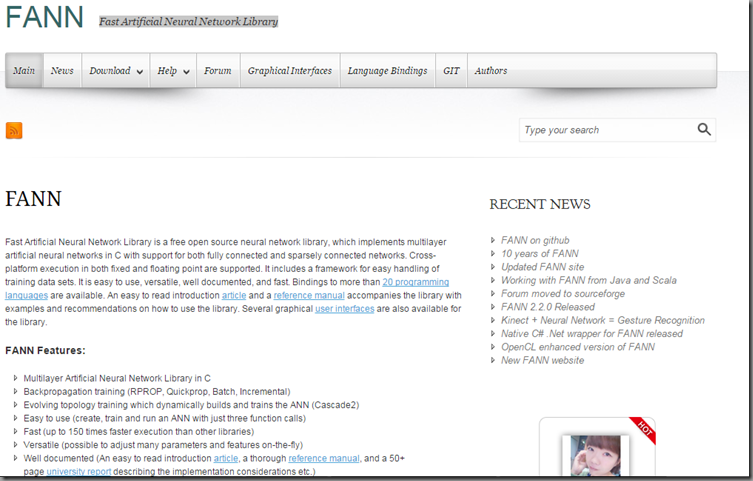Expand the Help menu arrow
753x481 pixels.
pos(186,72)
